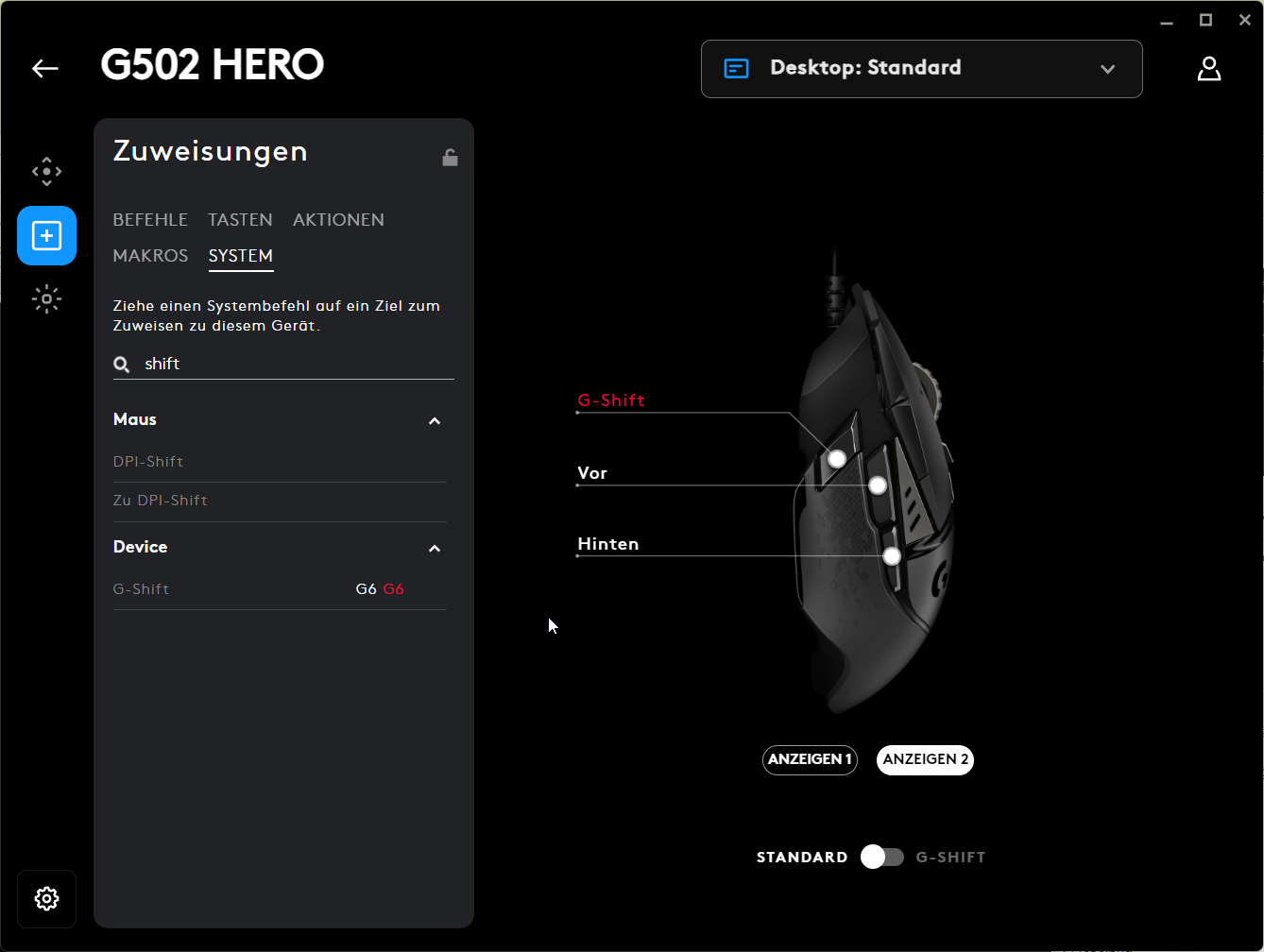
Task: Select the assignments plus sidebar icon
Action: (x=46, y=235)
